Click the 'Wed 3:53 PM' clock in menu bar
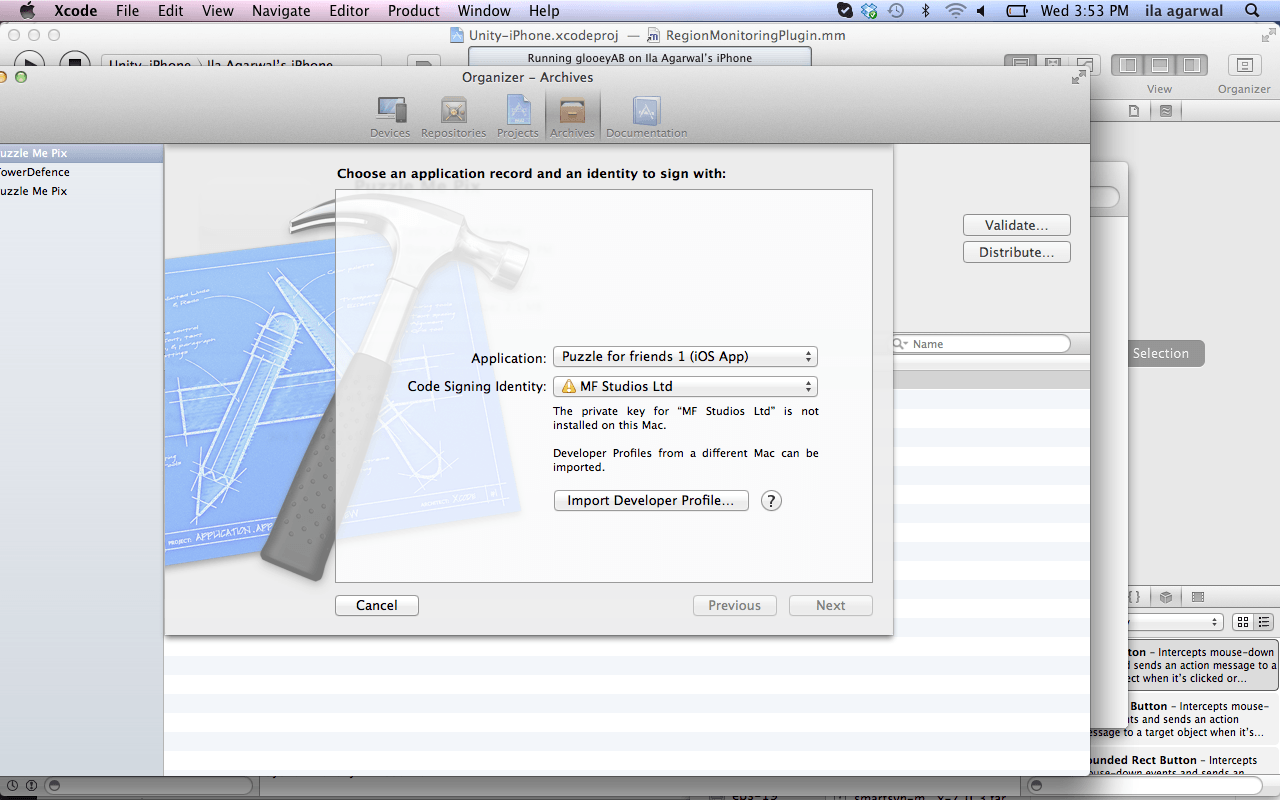The height and width of the screenshot is (800, 1280). pyautogui.click(x=1084, y=11)
